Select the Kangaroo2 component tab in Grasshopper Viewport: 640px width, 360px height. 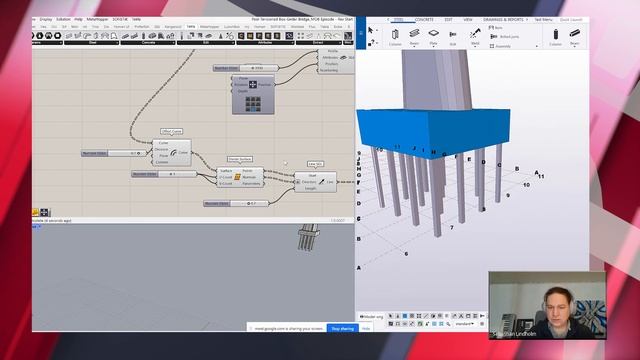coord(173,27)
